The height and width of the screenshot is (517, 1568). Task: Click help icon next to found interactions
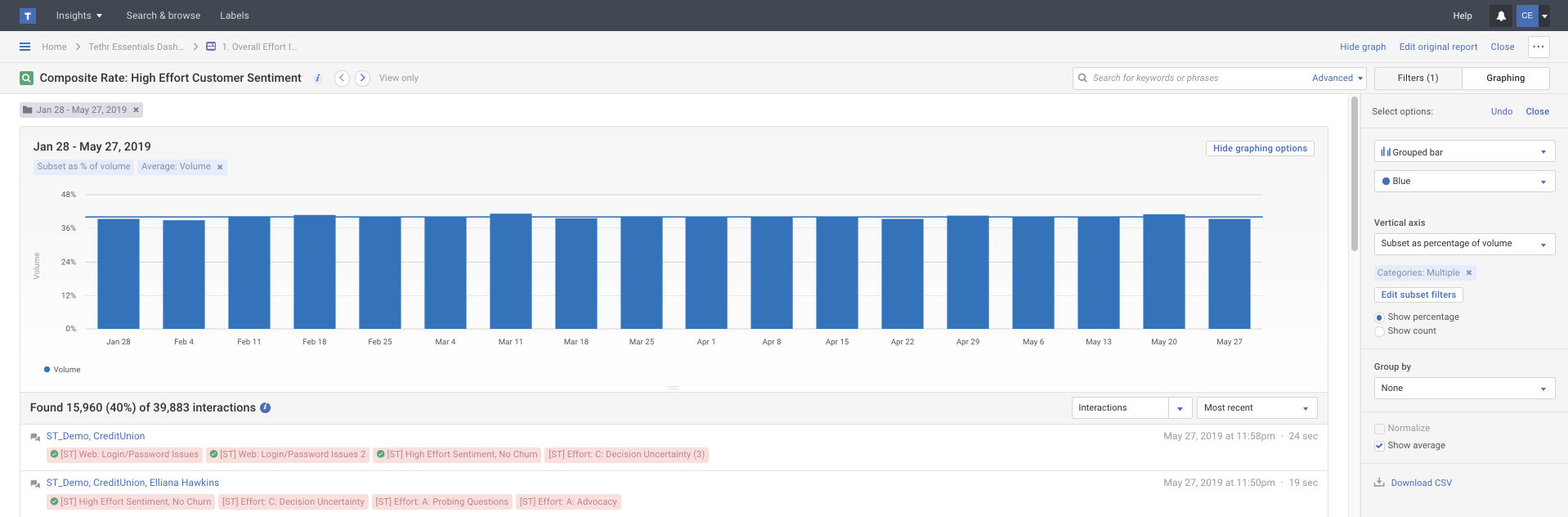coord(265,407)
